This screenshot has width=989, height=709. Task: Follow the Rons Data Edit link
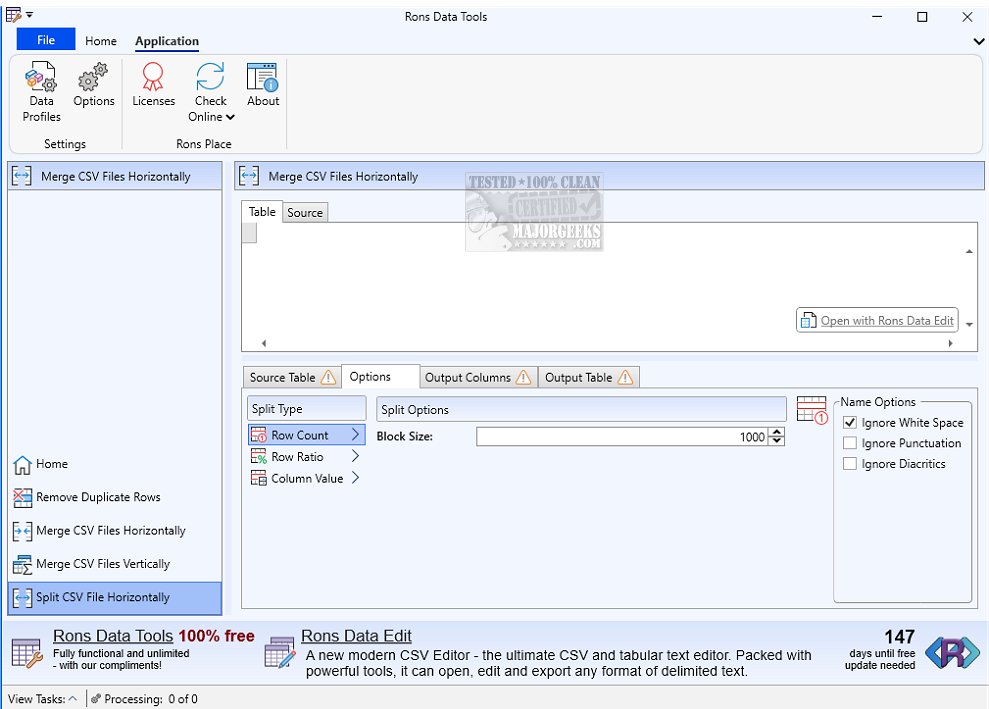coord(356,636)
